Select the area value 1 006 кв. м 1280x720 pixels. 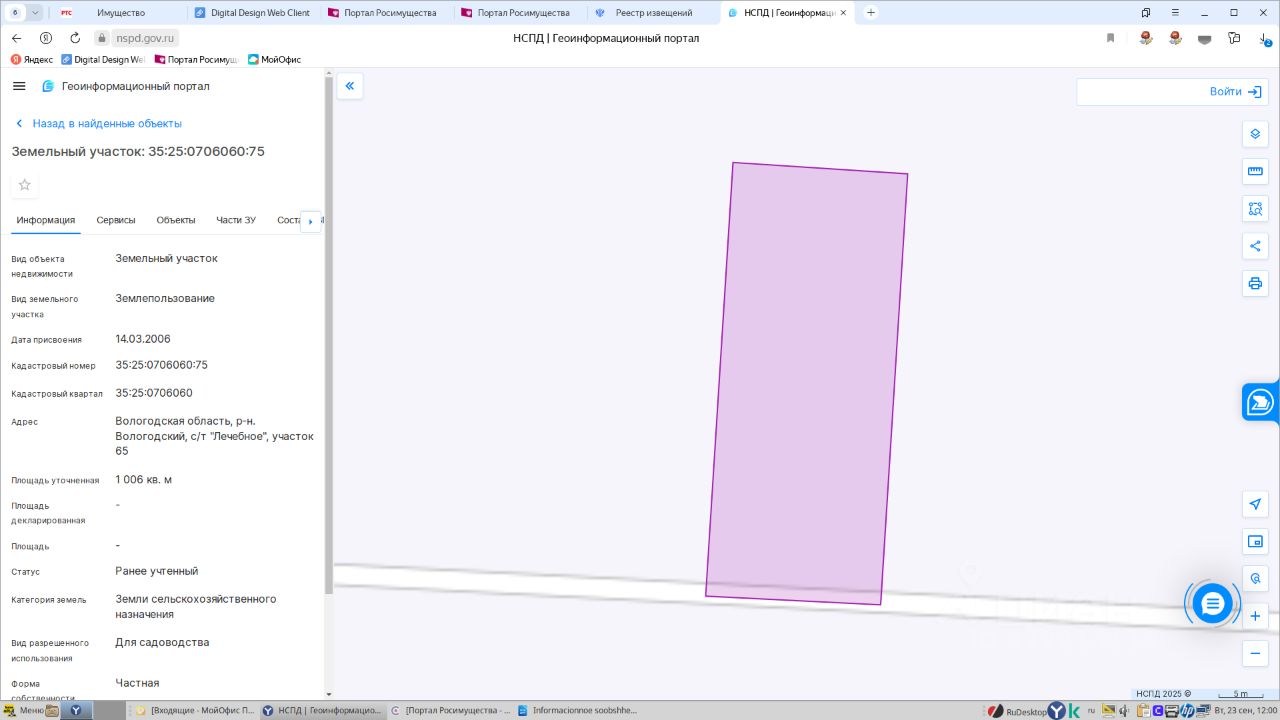pos(143,480)
